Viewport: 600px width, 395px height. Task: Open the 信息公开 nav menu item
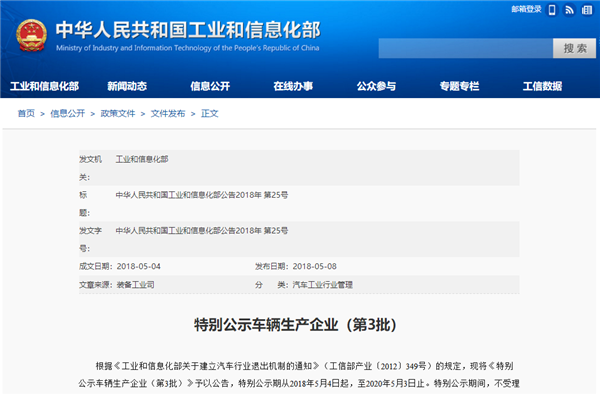210,86
